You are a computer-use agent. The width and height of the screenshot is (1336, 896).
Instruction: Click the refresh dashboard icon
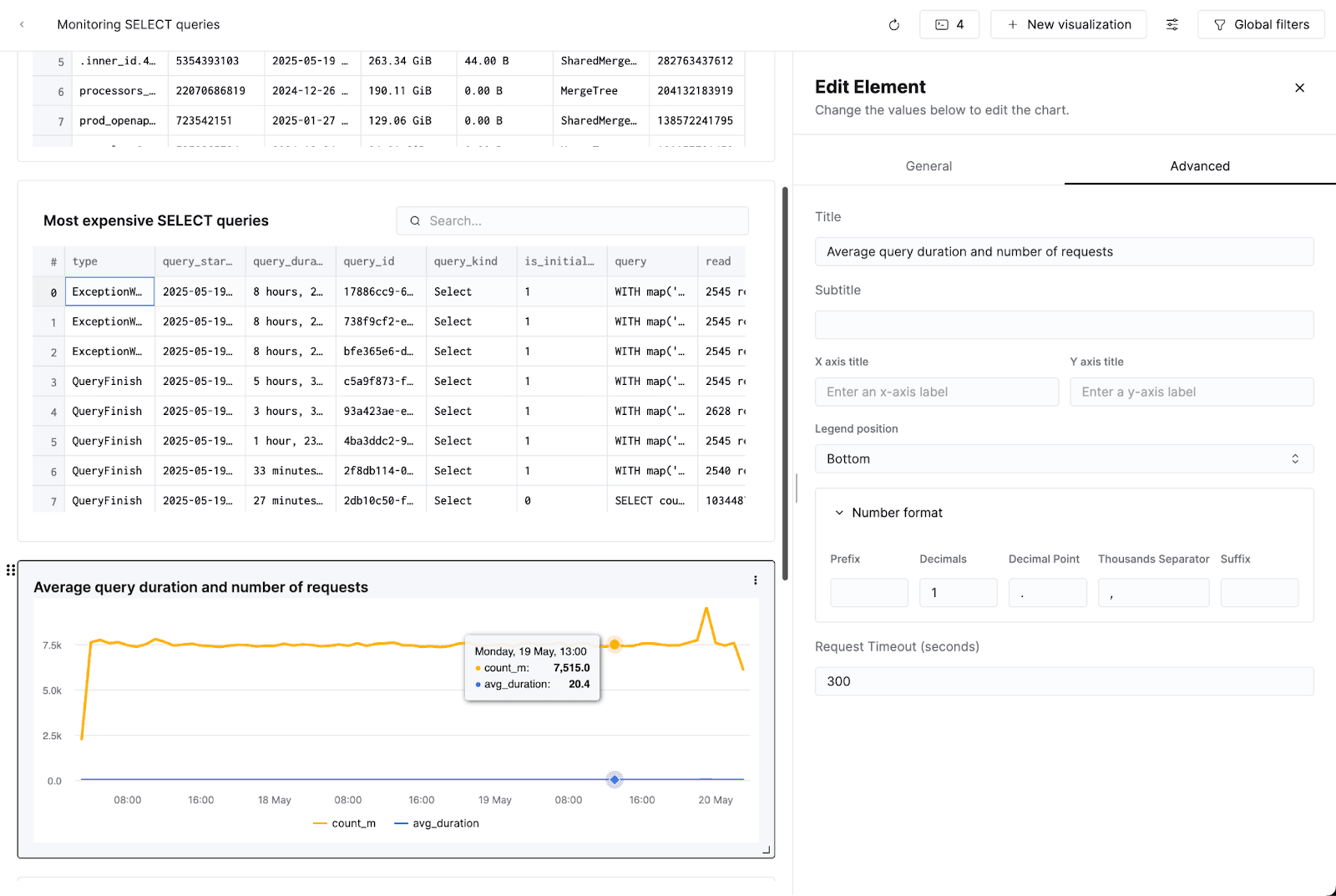(x=893, y=25)
